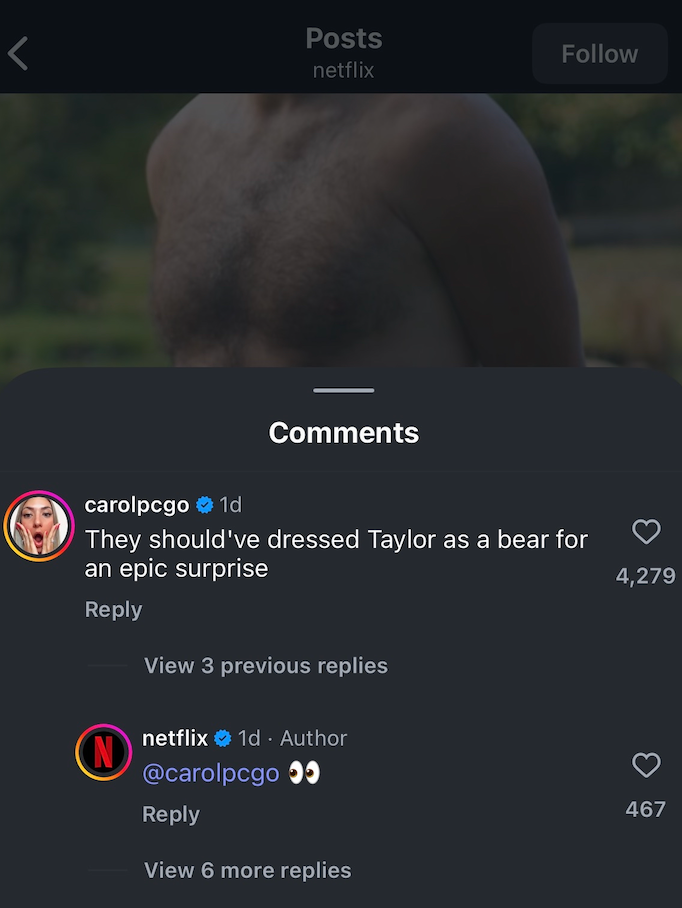Viewport: 682px width, 908px height.
Task: Like carolpcgo's comment with the heart icon
Action: [646, 532]
